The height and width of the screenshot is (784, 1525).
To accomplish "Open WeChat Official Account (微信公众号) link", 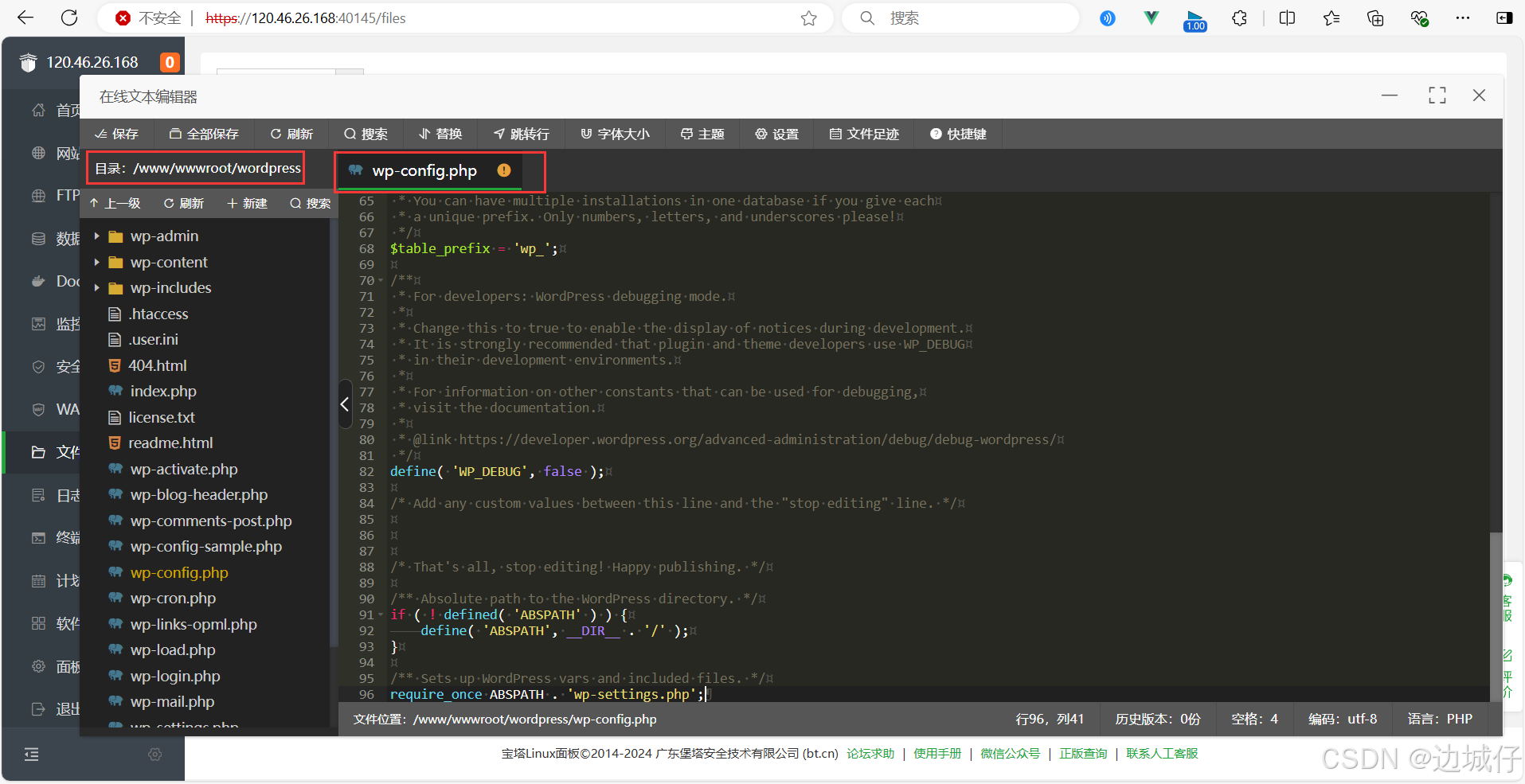I will pos(1010,754).
